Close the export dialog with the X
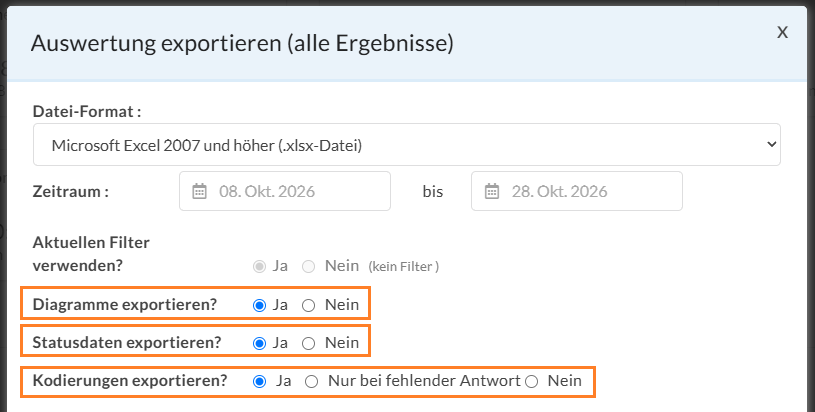Image resolution: width=815 pixels, height=412 pixels. point(782,32)
